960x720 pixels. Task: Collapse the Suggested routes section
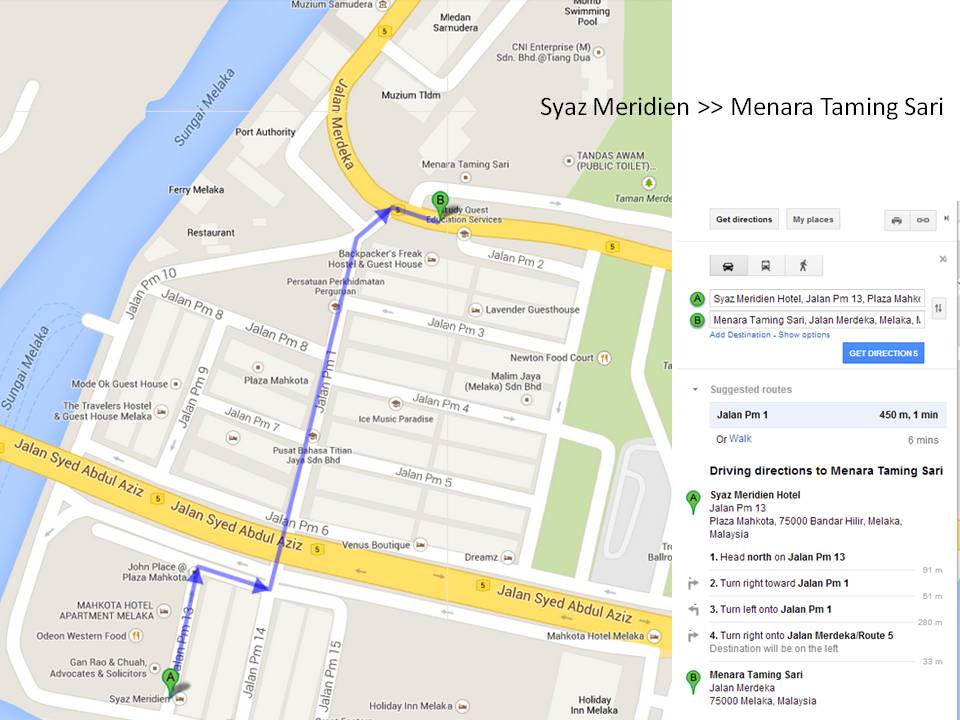(695, 389)
